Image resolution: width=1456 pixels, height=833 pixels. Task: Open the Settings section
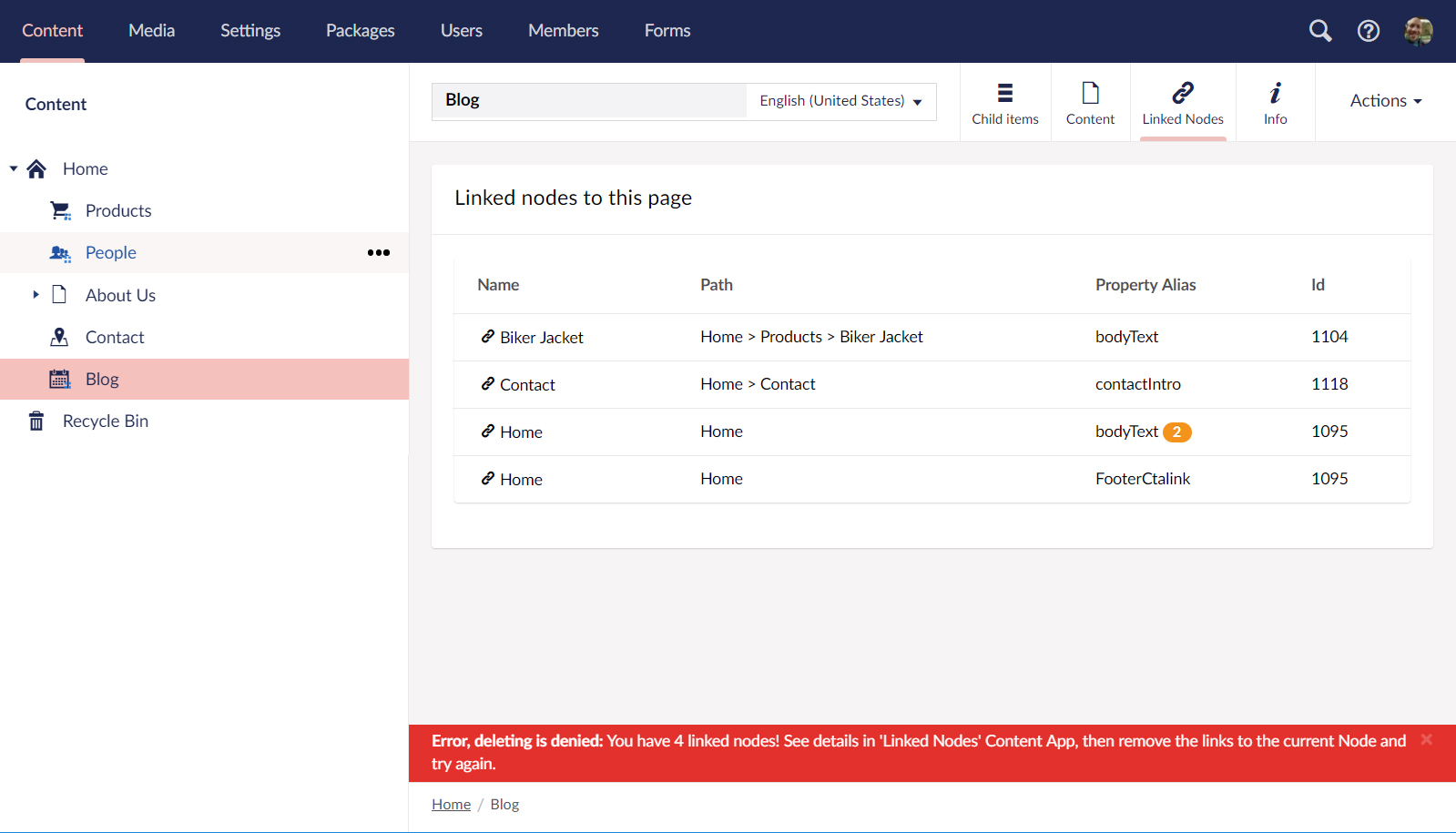250,31
